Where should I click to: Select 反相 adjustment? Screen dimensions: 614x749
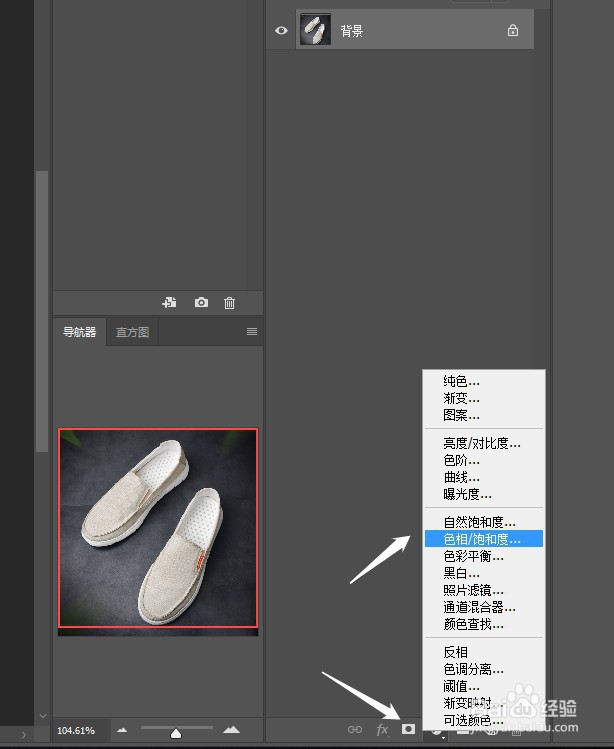click(484, 652)
